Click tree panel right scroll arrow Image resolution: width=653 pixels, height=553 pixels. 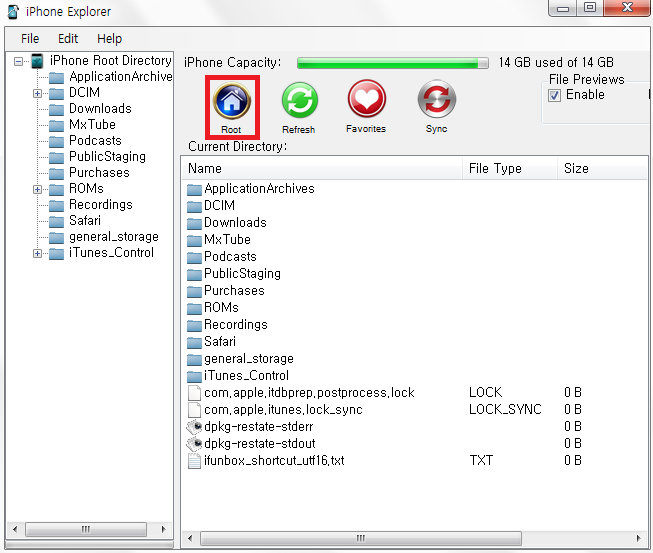click(x=164, y=529)
